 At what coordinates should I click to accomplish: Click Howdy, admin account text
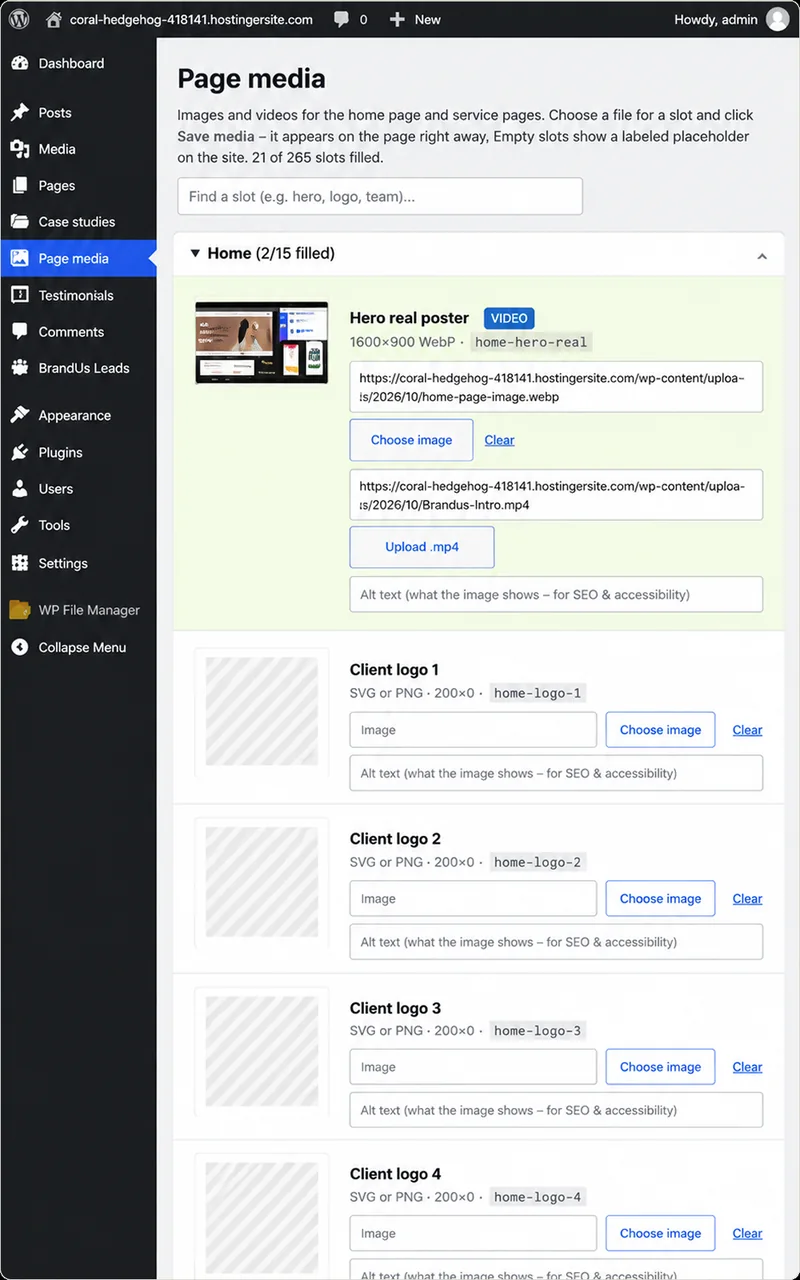(x=716, y=19)
